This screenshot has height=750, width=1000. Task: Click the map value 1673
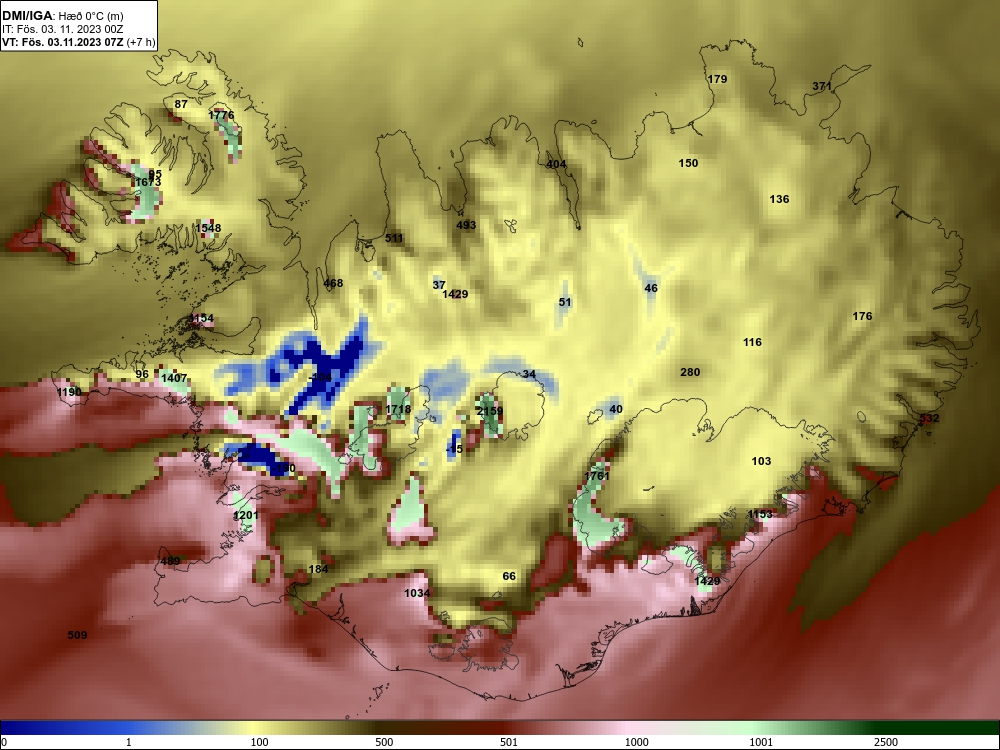[148, 182]
